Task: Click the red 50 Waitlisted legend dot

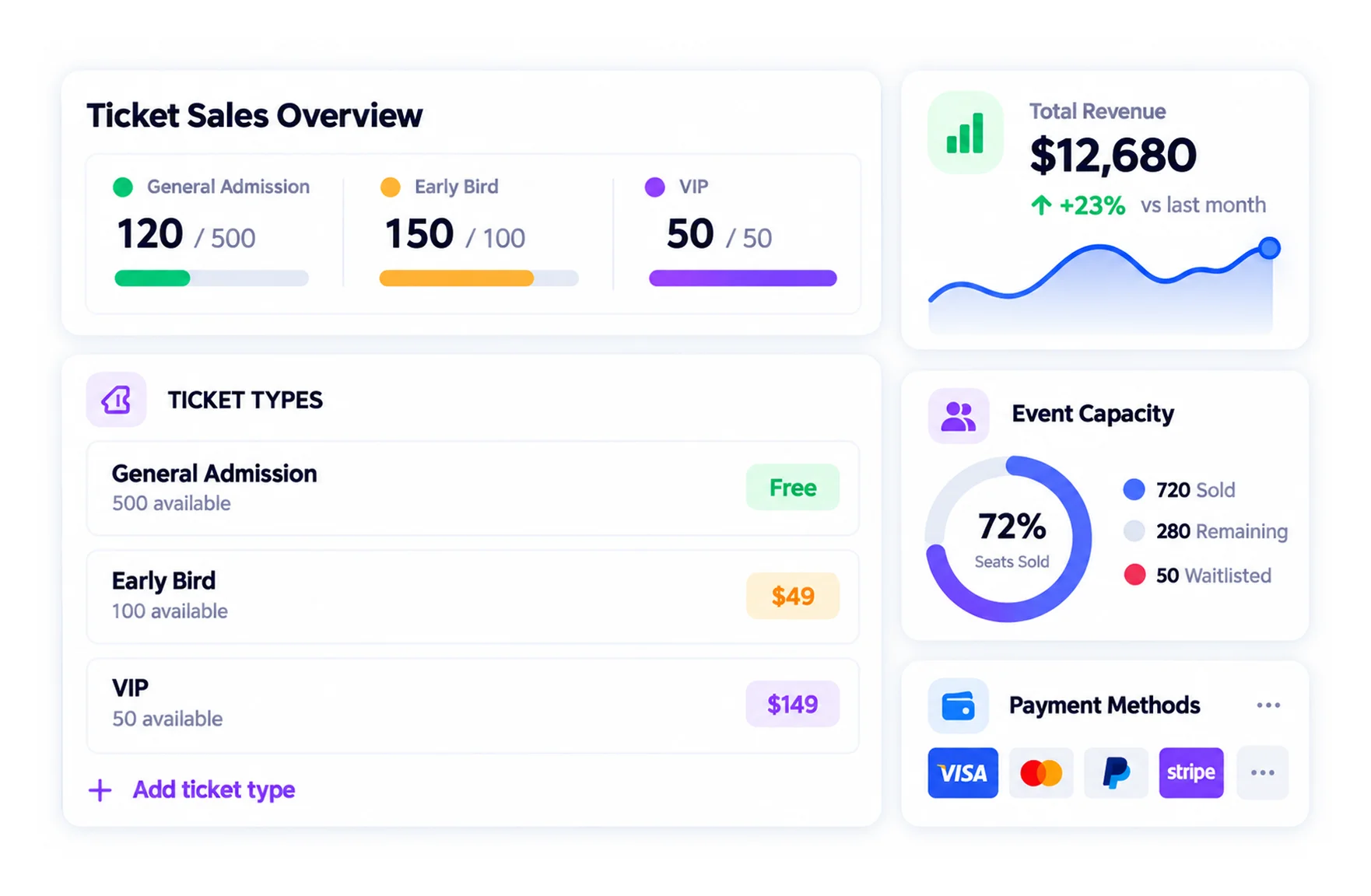Action: (1134, 575)
